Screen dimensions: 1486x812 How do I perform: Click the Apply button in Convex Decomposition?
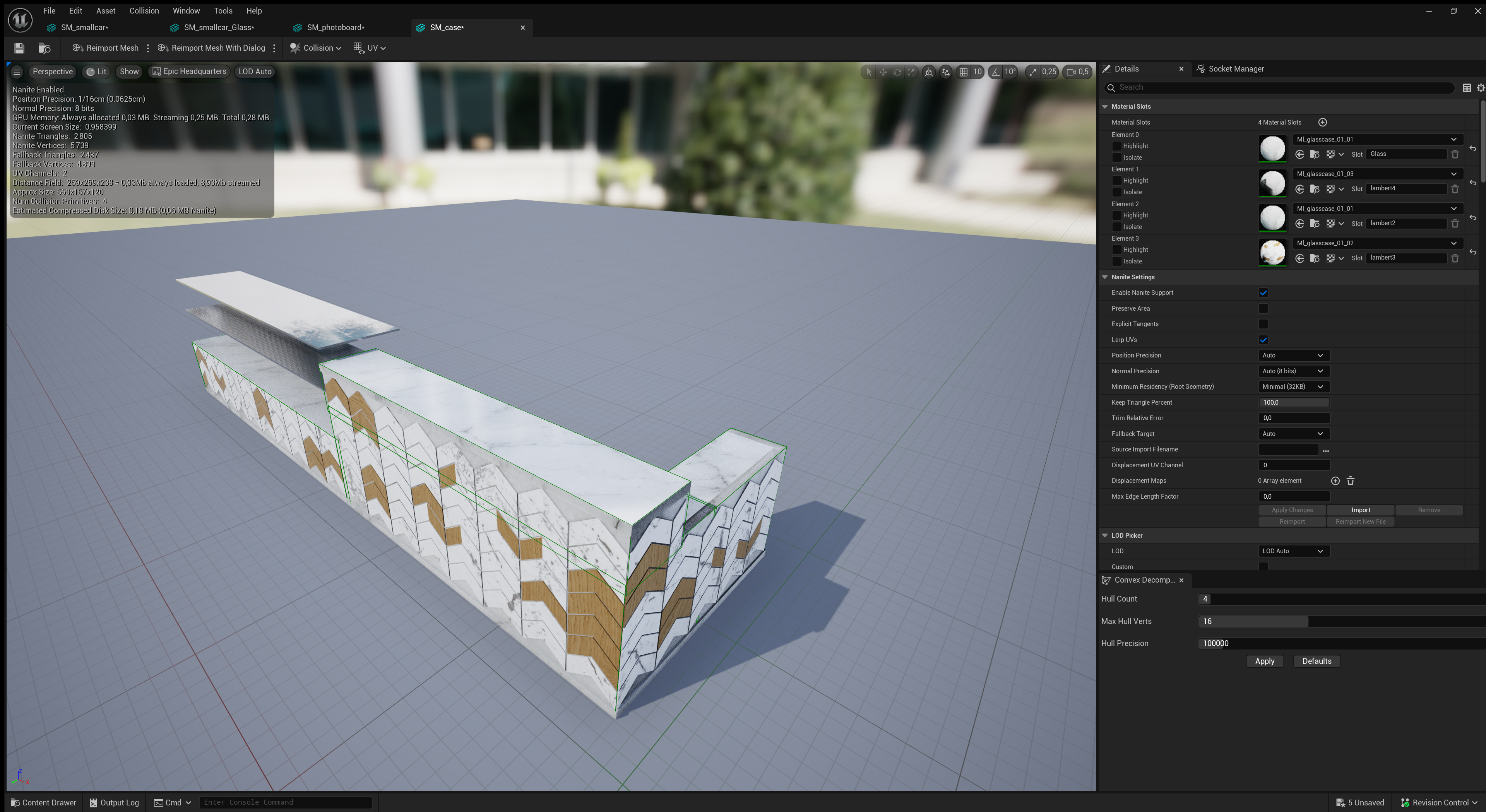coord(1265,661)
